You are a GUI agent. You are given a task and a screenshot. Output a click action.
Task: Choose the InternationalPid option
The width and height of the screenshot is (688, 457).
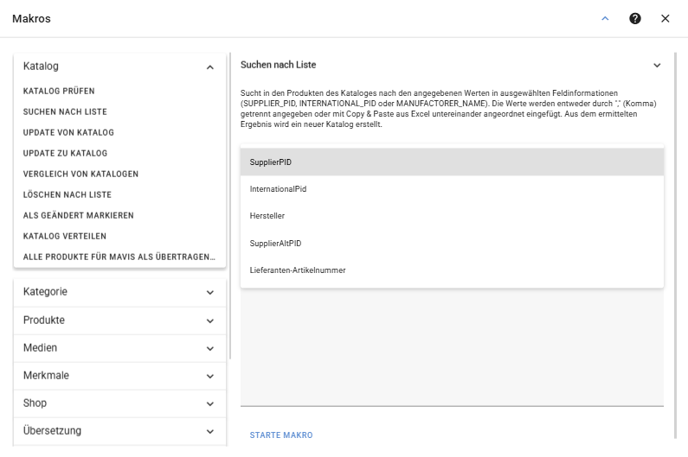click(452, 189)
